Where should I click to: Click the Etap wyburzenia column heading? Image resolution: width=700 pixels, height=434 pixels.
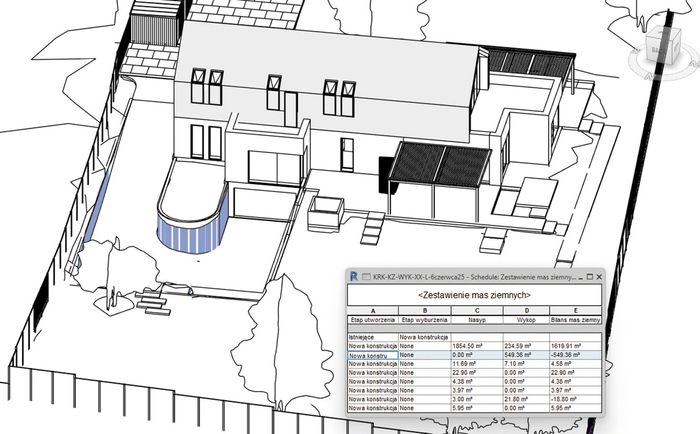click(x=425, y=320)
